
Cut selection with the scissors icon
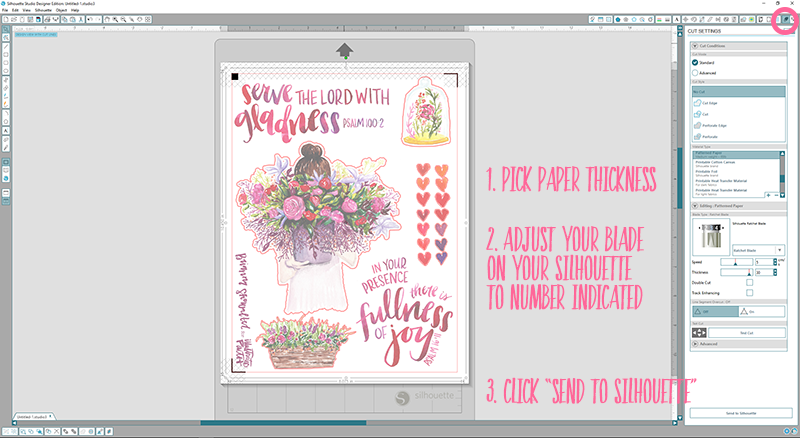tap(81, 19)
